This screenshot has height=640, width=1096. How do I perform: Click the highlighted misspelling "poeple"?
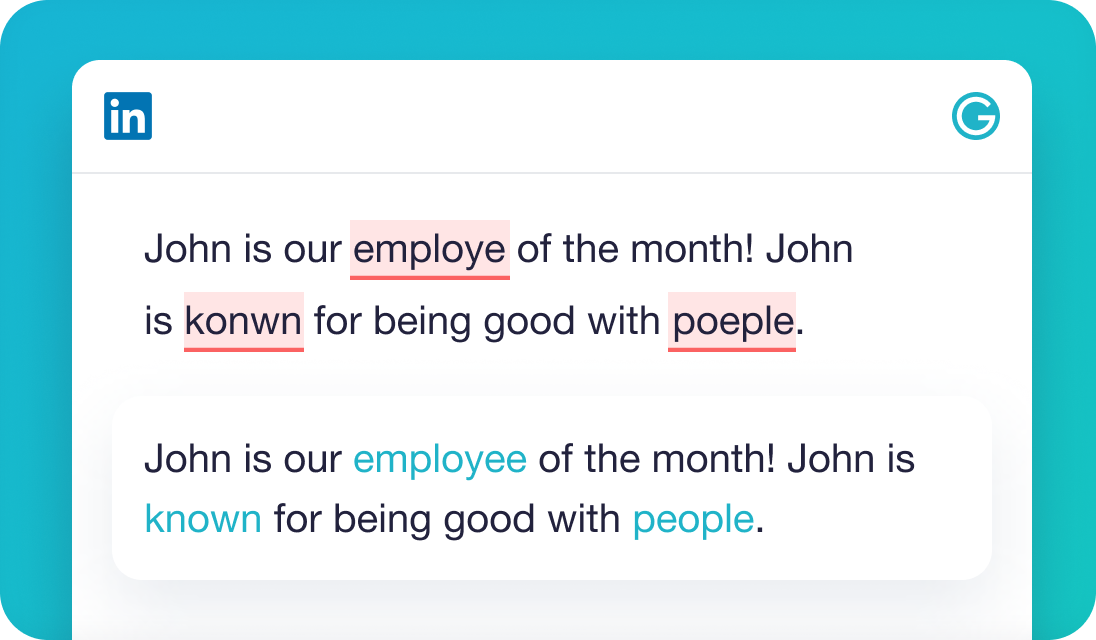point(732,321)
